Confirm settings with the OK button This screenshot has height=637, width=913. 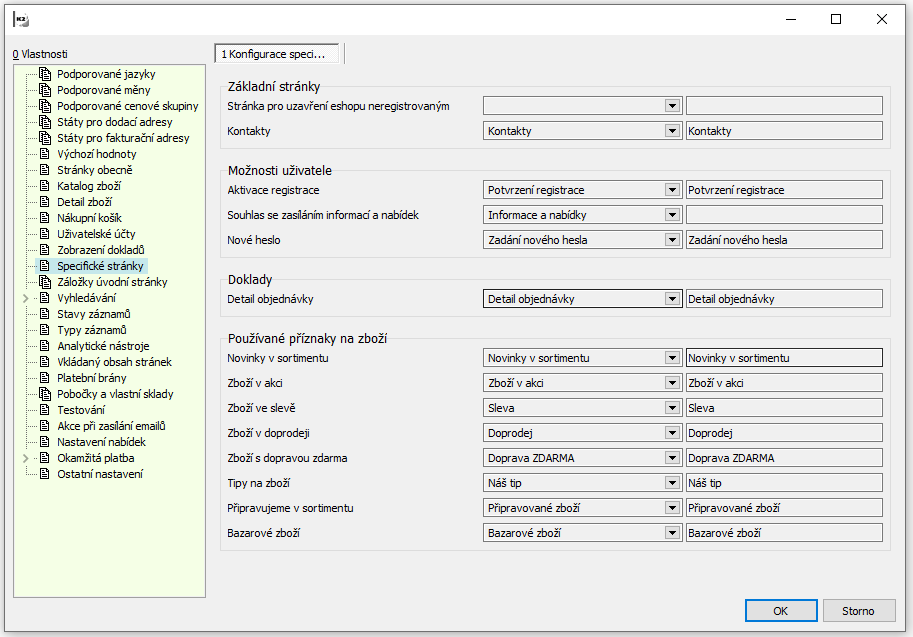click(x=781, y=611)
